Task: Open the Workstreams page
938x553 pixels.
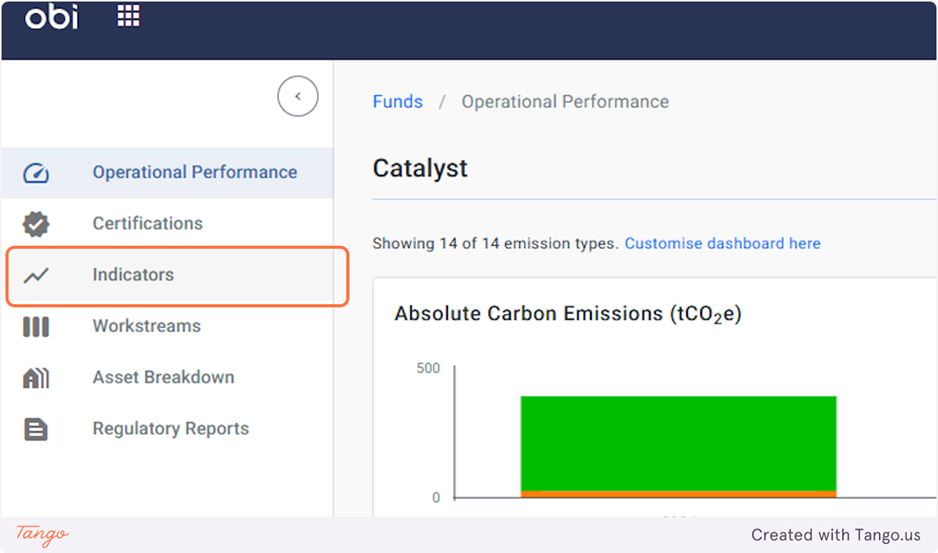Action: coord(146,326)
